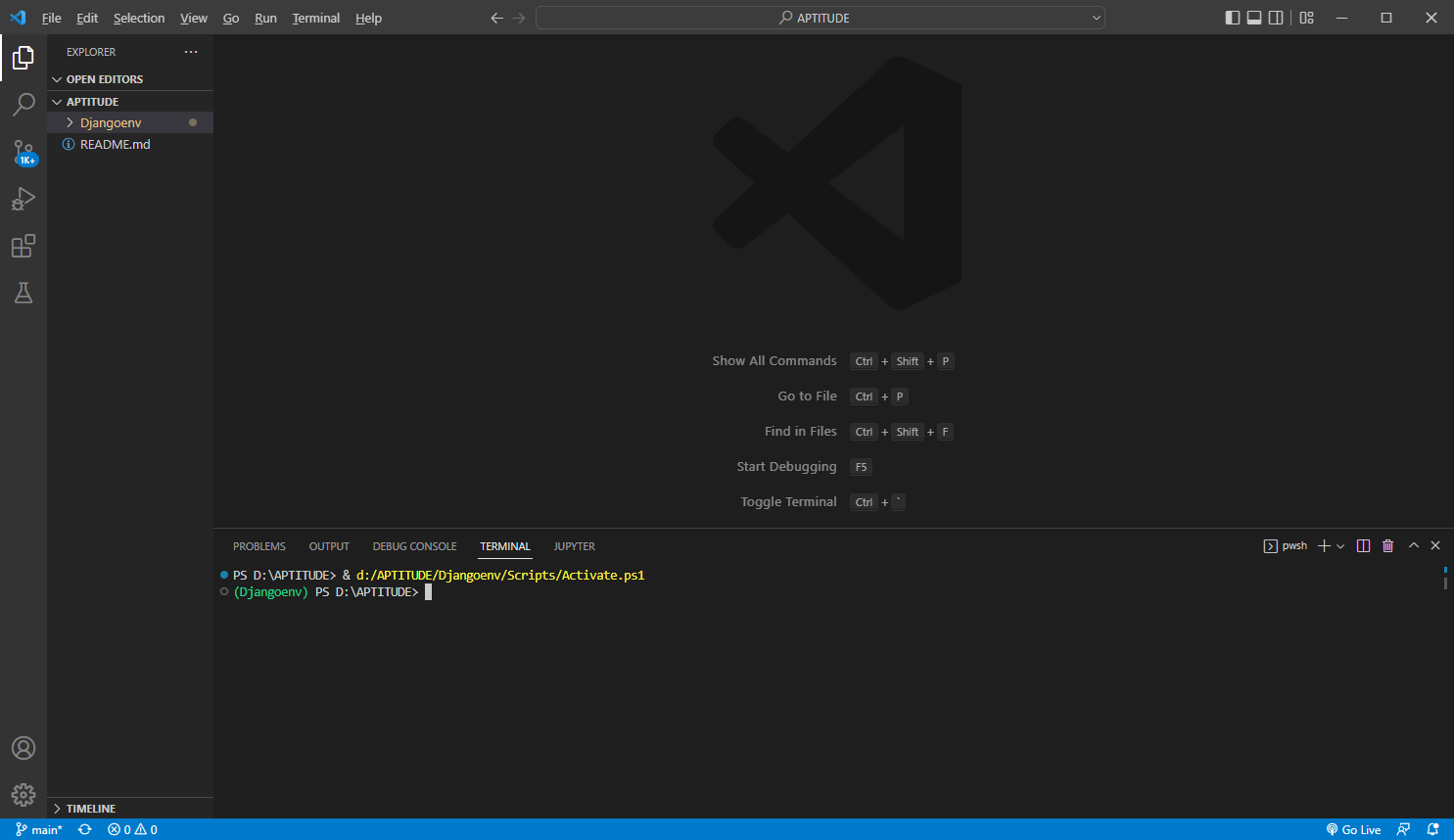The image size is (1454, 840).
Task: Collapse the APTITUDE folder section
Action: pyautogui.click(x=130, y=102)
